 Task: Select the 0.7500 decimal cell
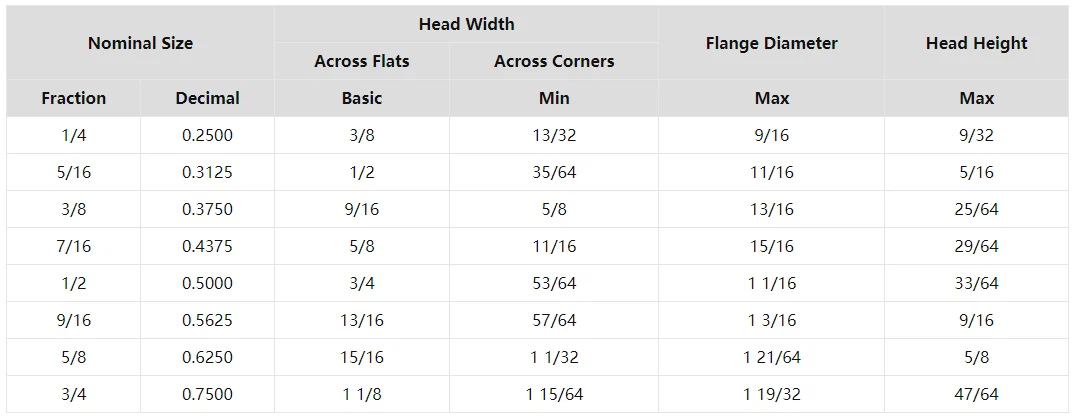pyautogui.click(x=207, y=394)
